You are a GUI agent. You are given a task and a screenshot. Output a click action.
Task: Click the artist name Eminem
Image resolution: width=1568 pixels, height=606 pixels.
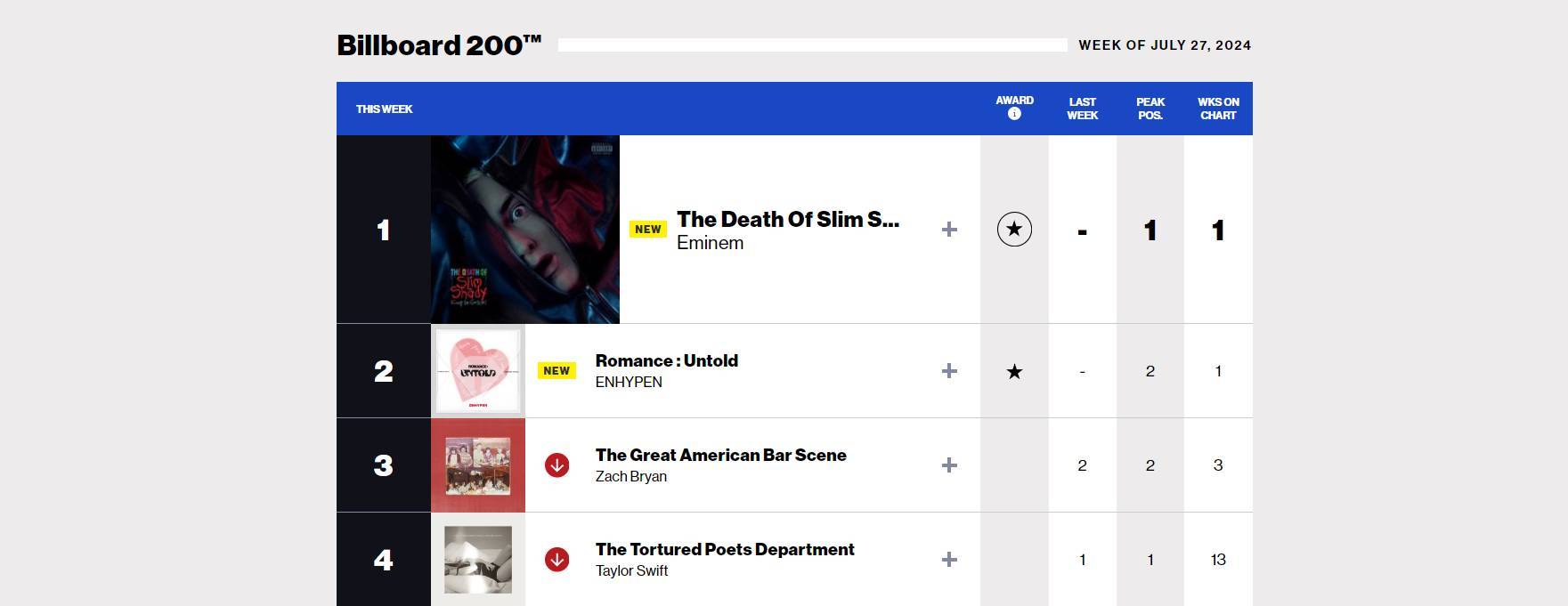pyautogui.click(x=710, y=243)
